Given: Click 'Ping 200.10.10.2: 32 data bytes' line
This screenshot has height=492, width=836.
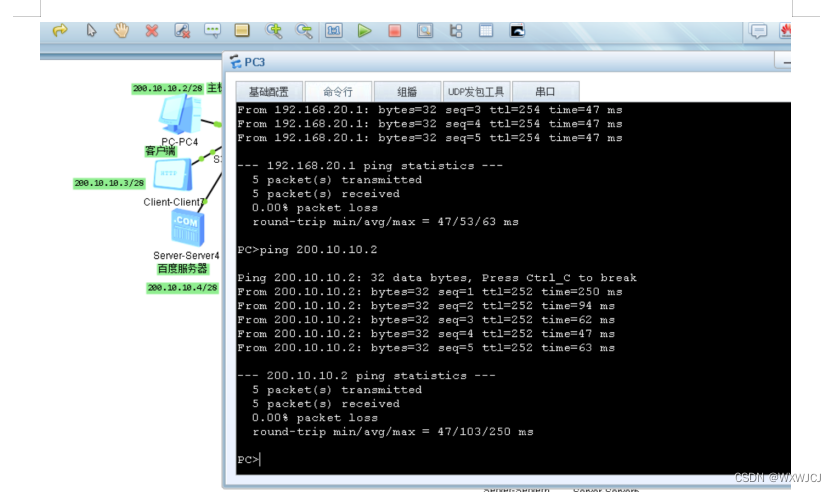Looking at the screenshot, I should coord(437,278).
